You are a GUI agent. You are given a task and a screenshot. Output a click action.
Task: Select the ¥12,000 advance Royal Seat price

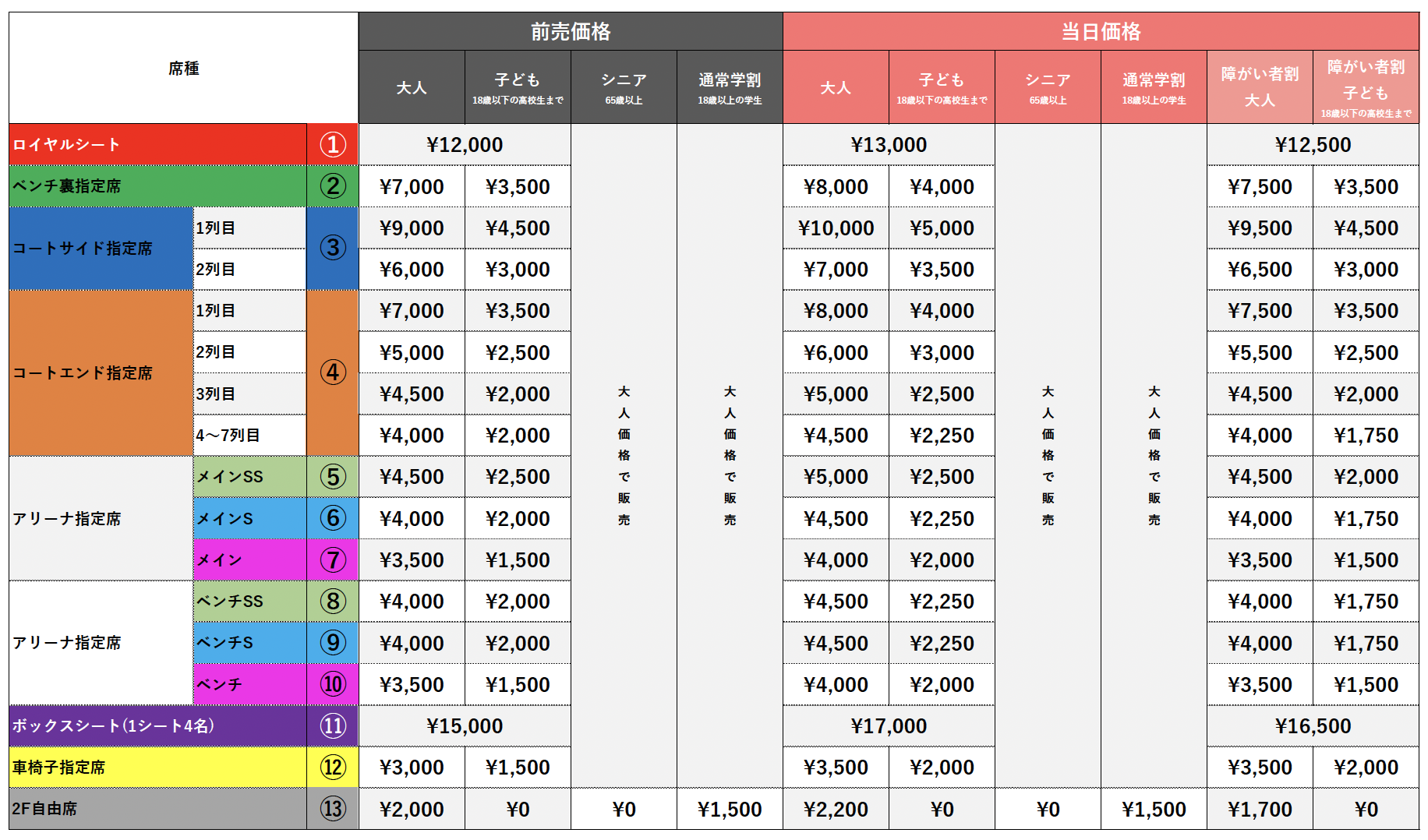tap(465, 145)
